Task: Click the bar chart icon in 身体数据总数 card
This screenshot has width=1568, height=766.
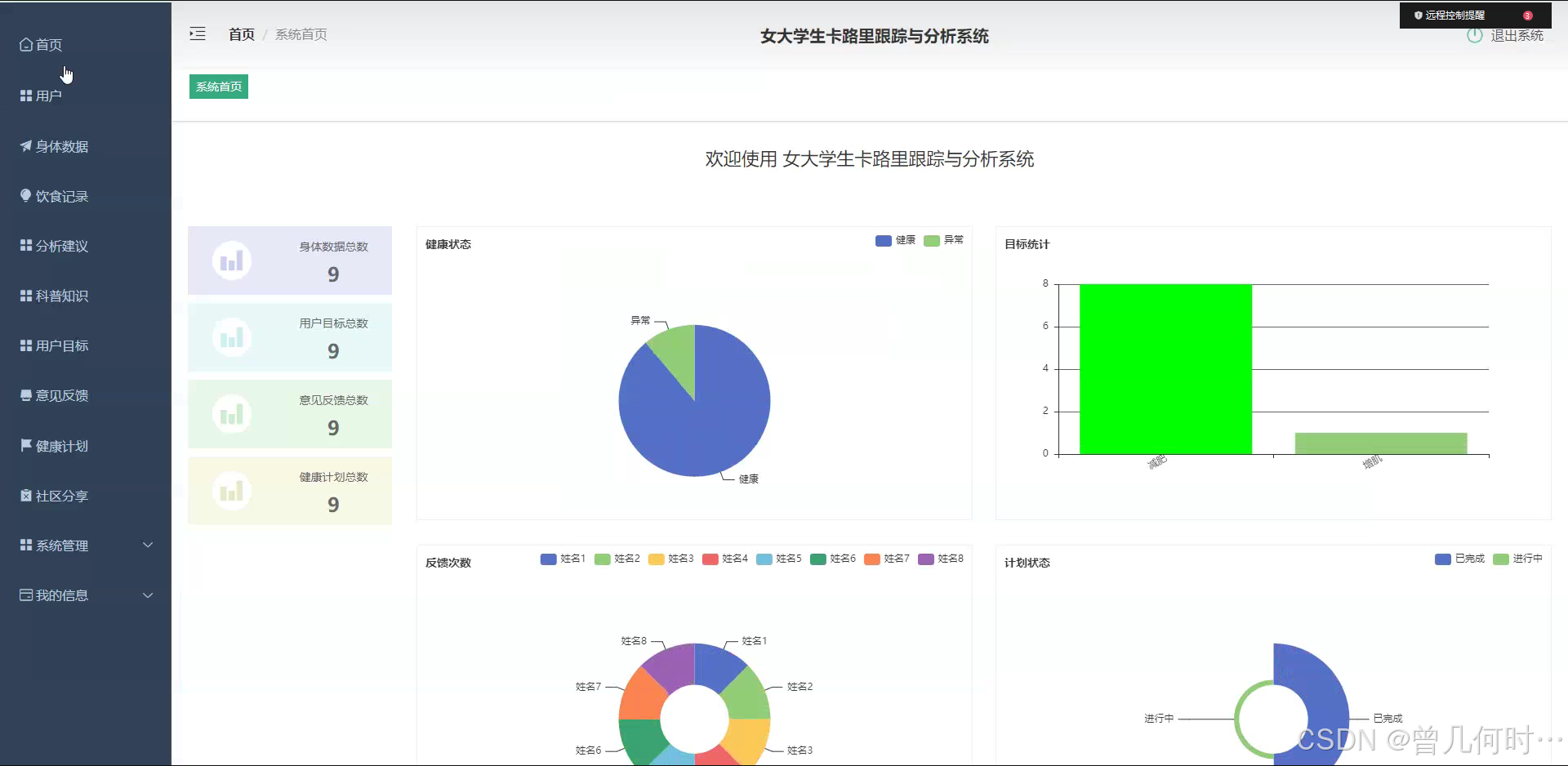Action: coord(232,261)
